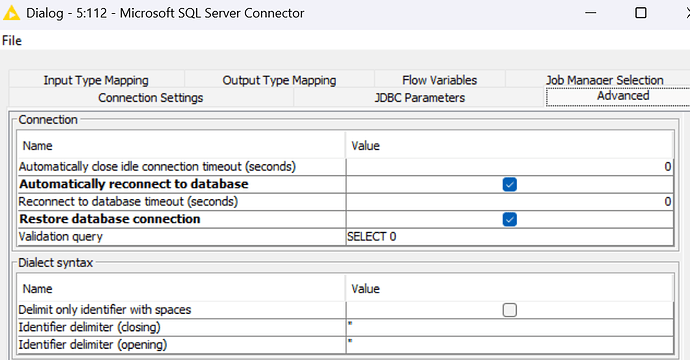Click the Connection table Name column header
This screenshot has width=690, height=360.
coord(181,146)
